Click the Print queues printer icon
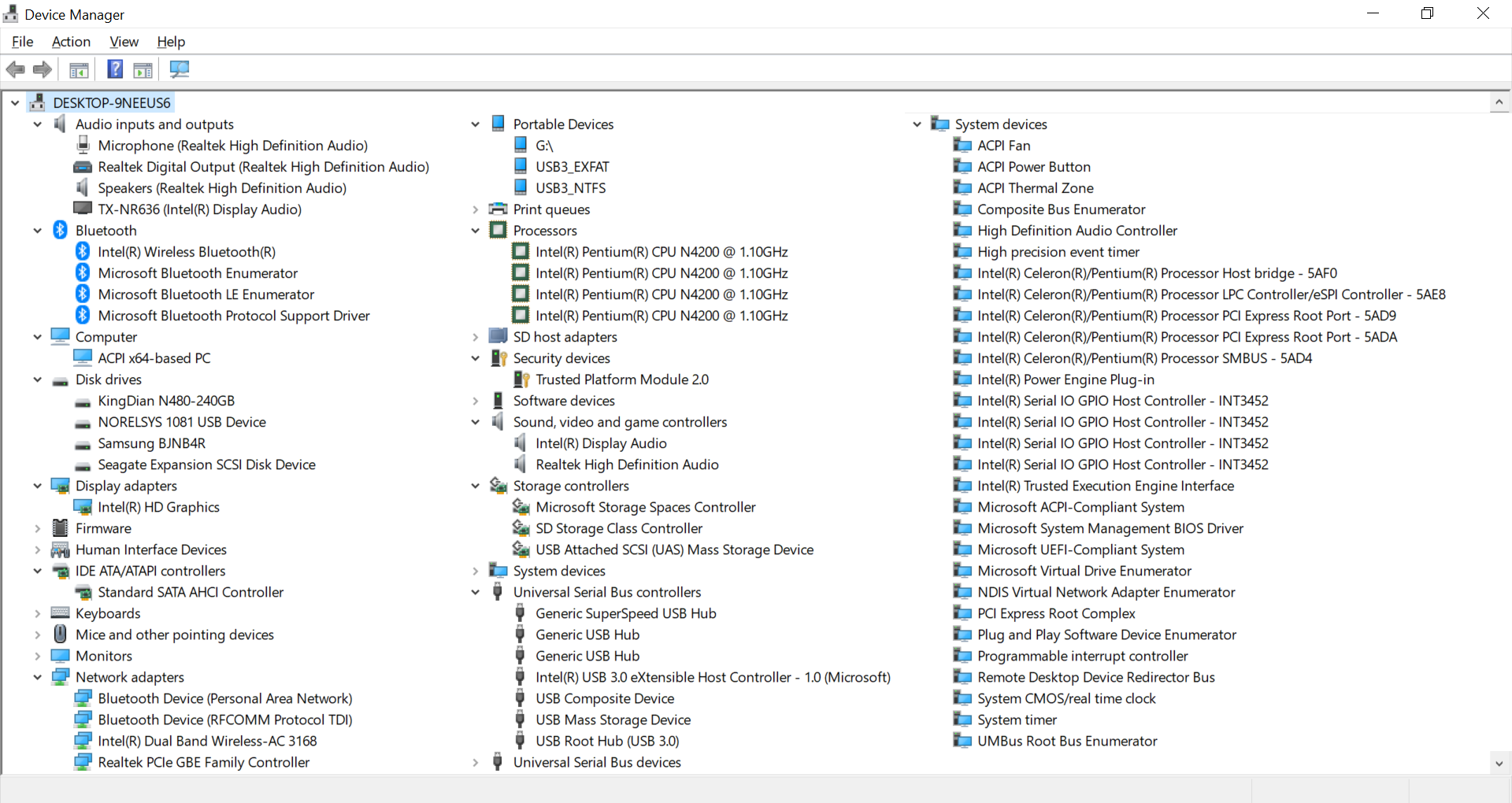The width and height of the screenshot is (1512, 803). 498,209
